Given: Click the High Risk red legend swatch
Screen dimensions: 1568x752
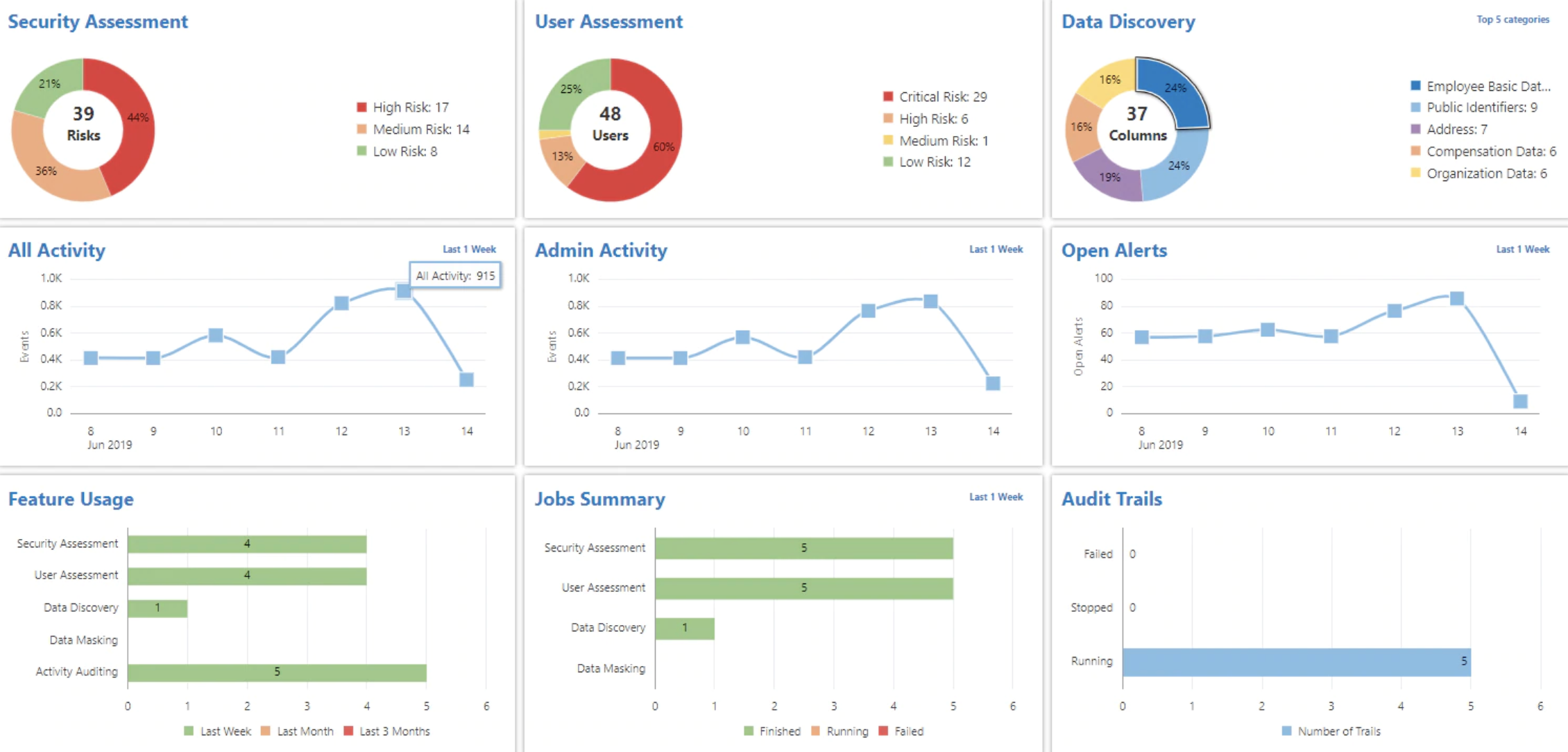Looking at the screenshot, I should (x=361, y=108).
